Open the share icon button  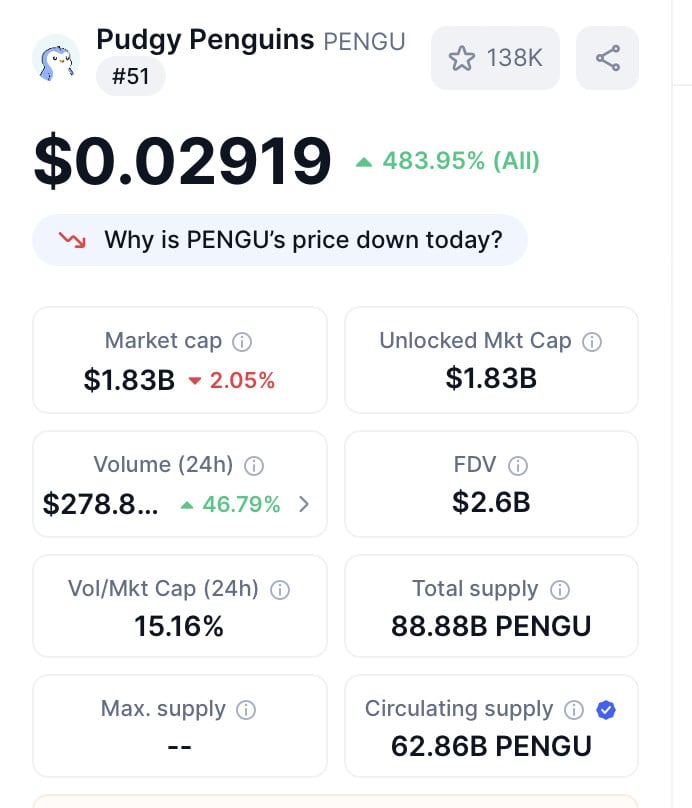(x=607, y=58)
